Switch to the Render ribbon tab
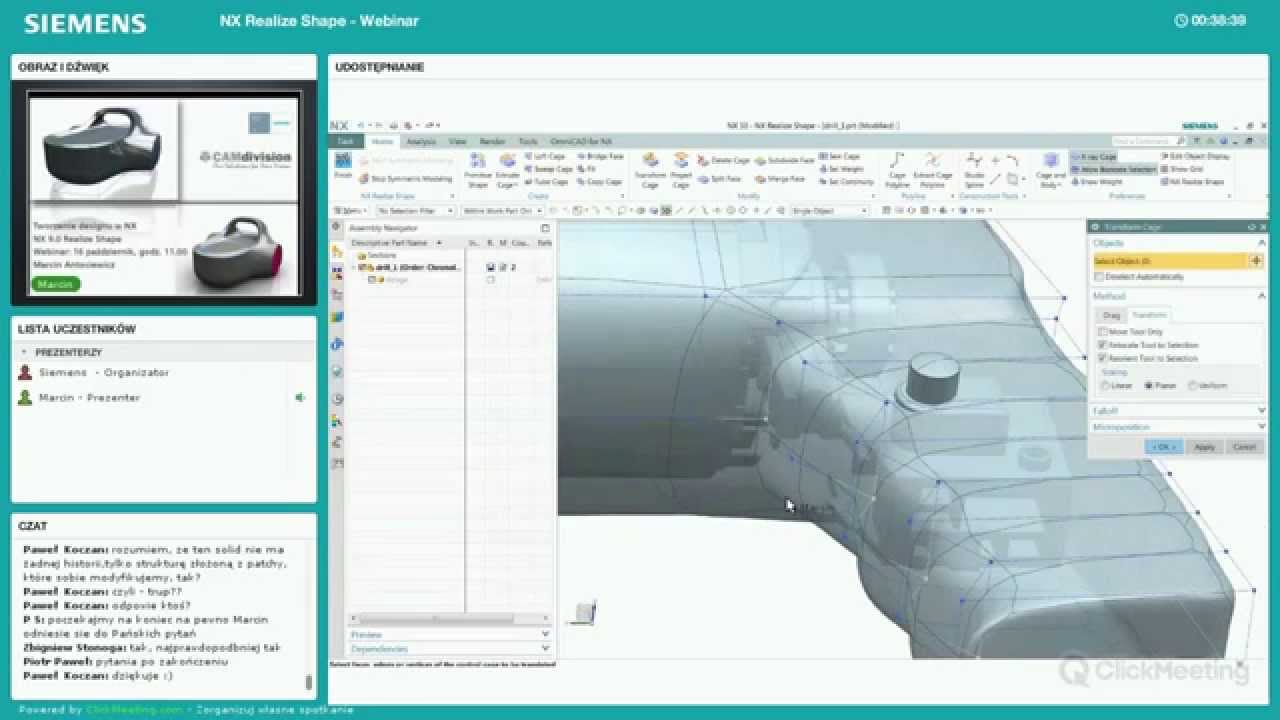This screenshot has height=720, width=1280. click(x=493, y=142)
